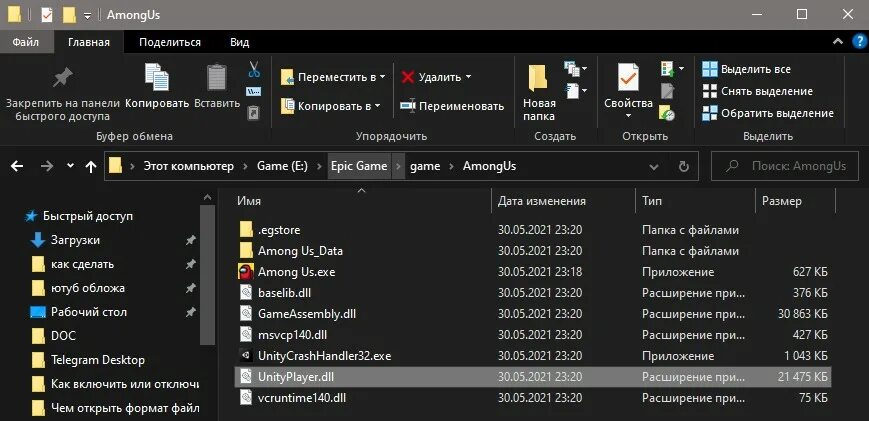
Task: Go to Этот компьютер breadcrumb
Action: point(188,166)
